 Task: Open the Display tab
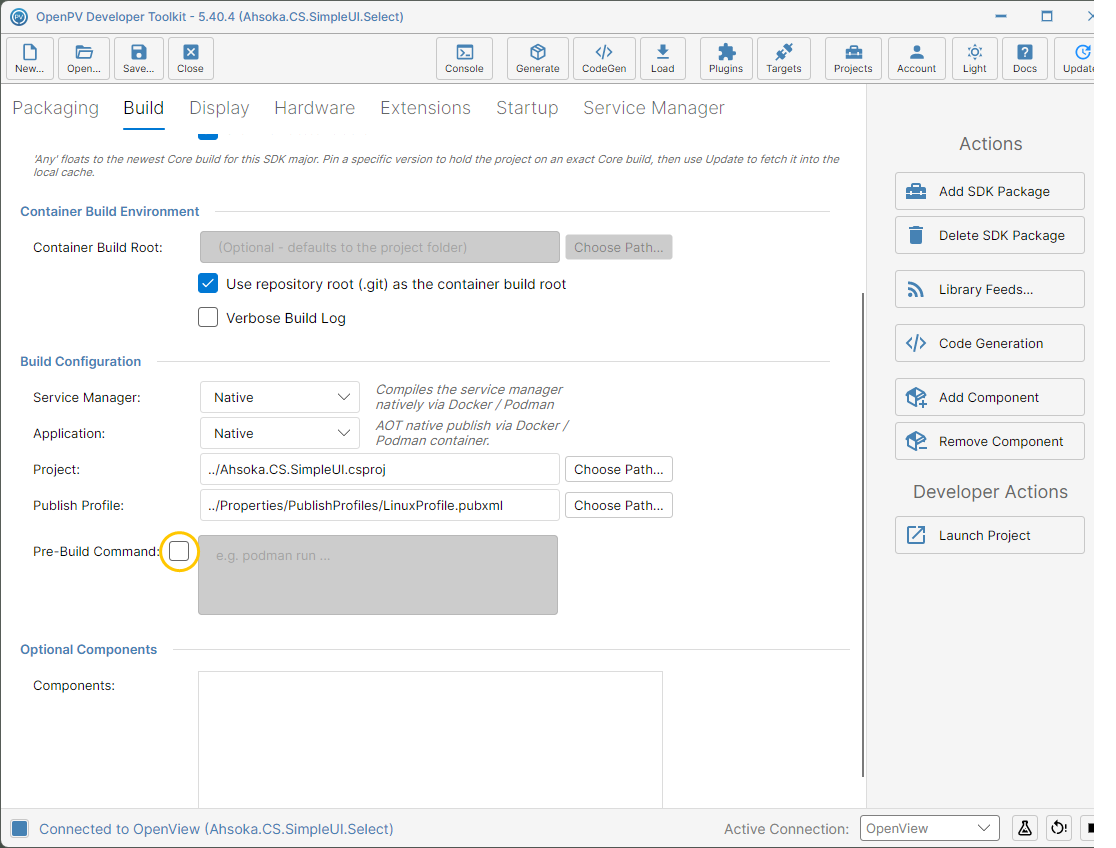point(219,108)
